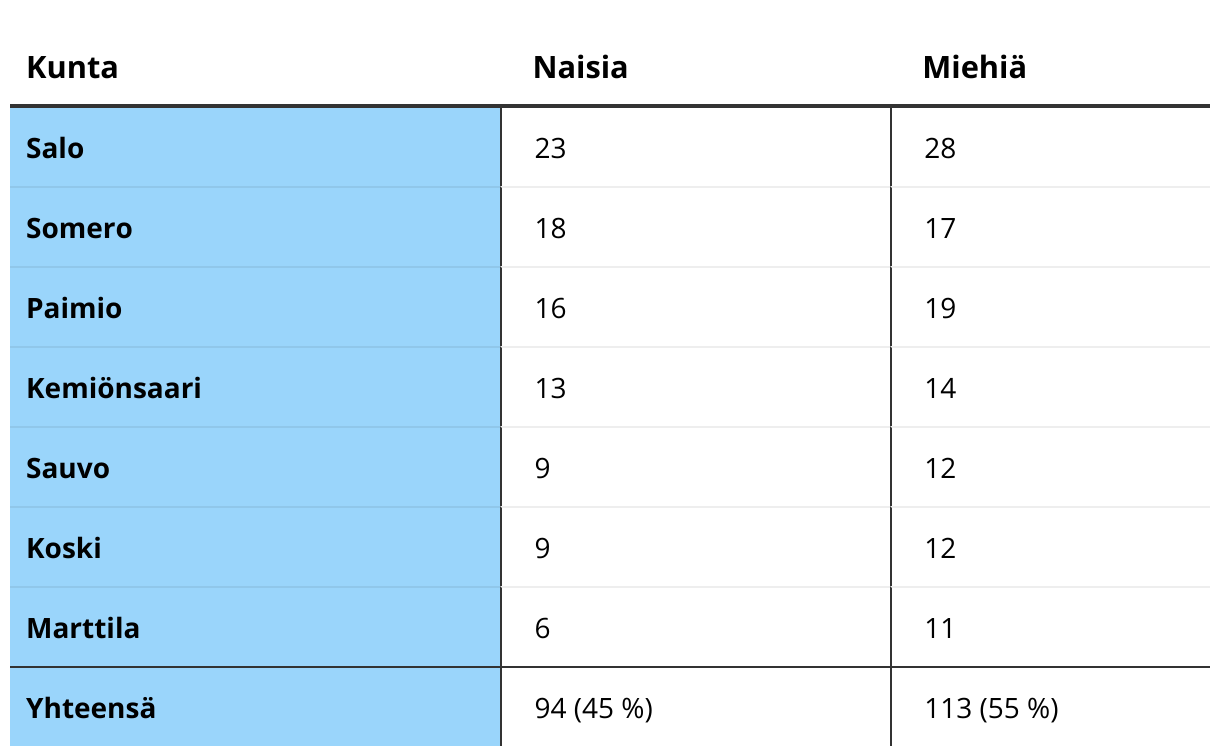Click Kemiönsaari's Naisia value 13
Image resolution: width=1220 pixels, height=756 pixels.
point(550,388)
